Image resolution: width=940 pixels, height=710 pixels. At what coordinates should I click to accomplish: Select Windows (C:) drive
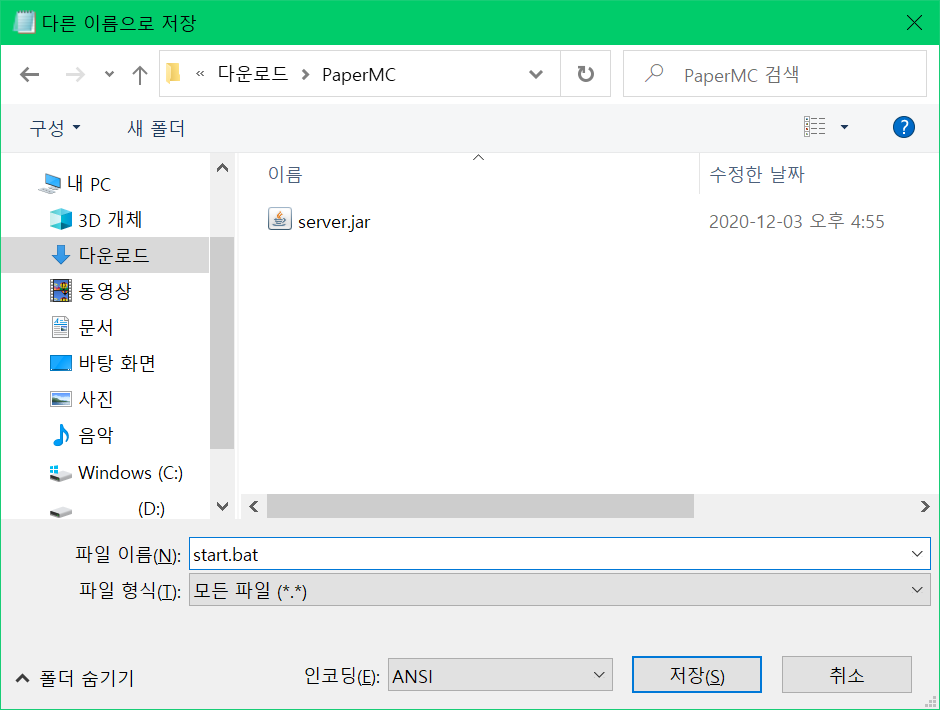click(x=131, y=473)
